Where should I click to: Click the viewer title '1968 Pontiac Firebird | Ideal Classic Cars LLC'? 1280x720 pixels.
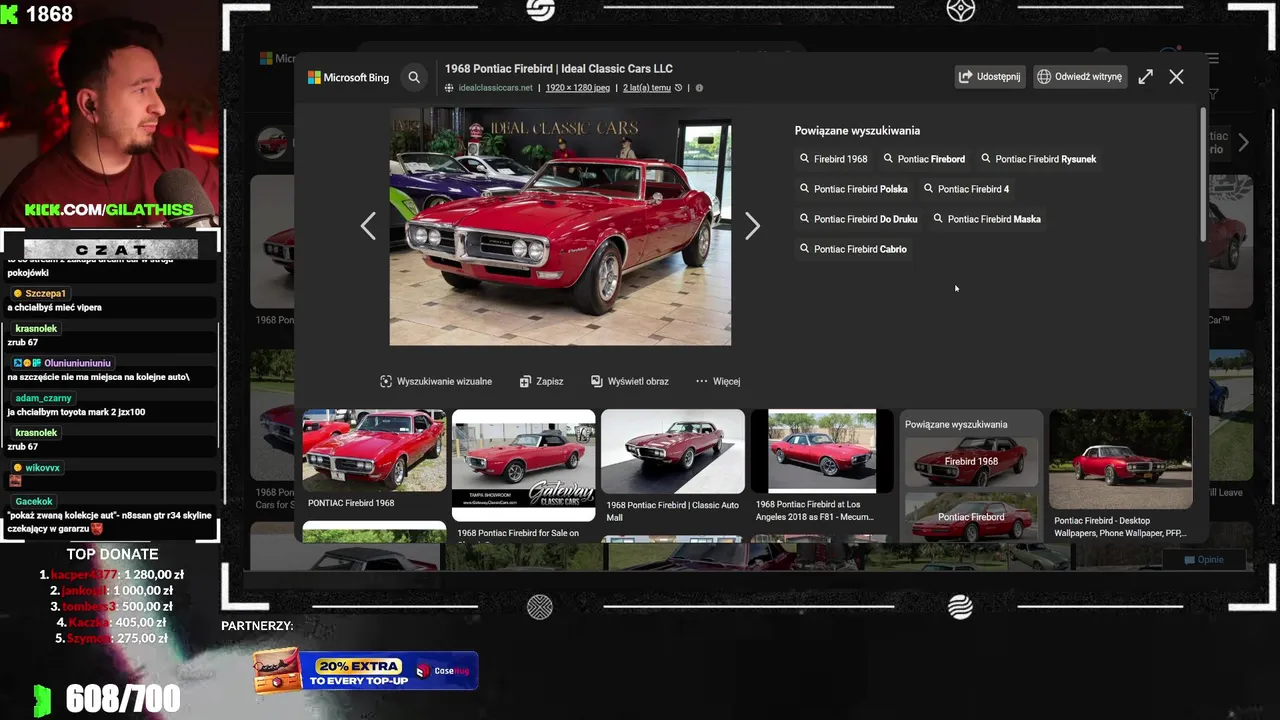[559, 68]
